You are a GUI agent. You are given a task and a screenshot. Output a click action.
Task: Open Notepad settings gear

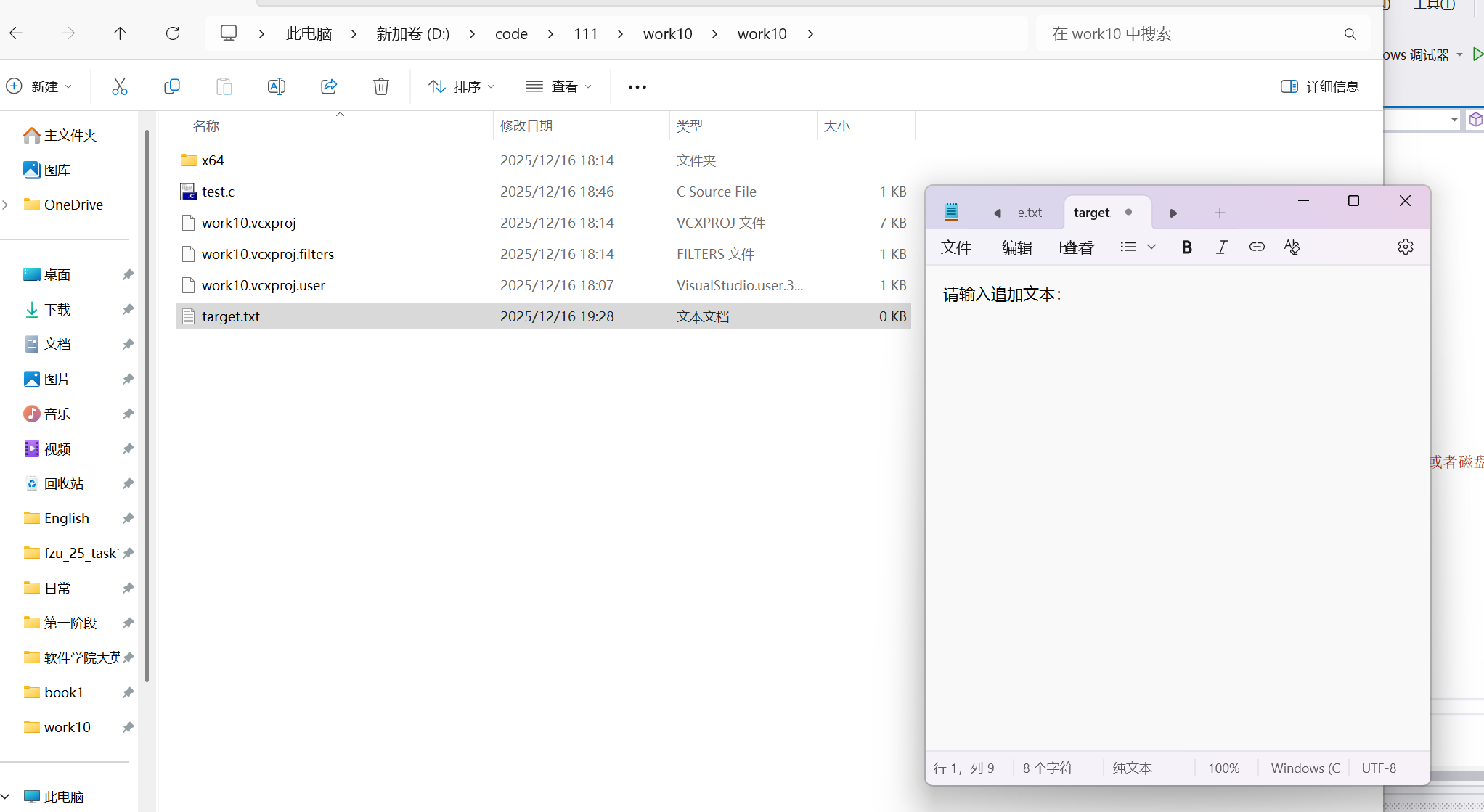pos(1405,247)
